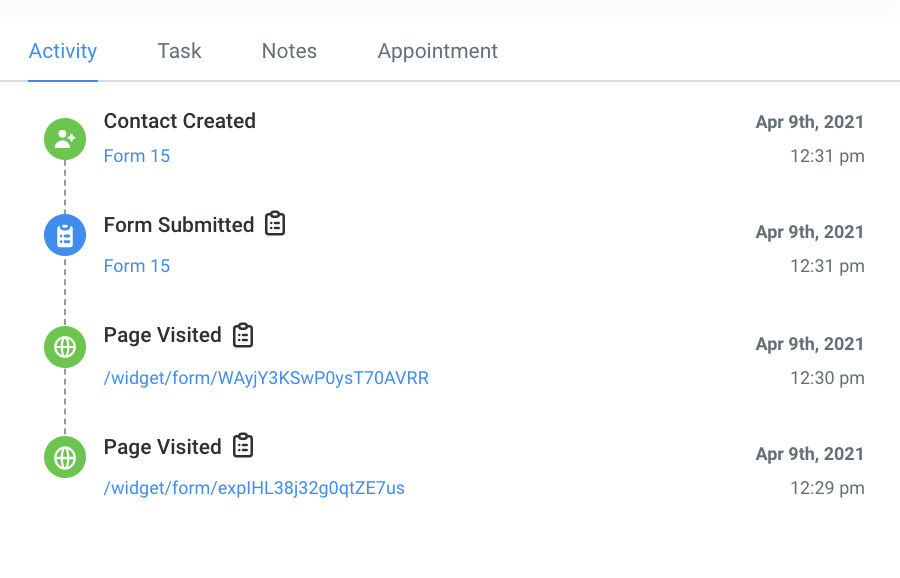Click the blue Form Submitted timeline icon
The image size is (900, 578).
click(x=65, y=236)
